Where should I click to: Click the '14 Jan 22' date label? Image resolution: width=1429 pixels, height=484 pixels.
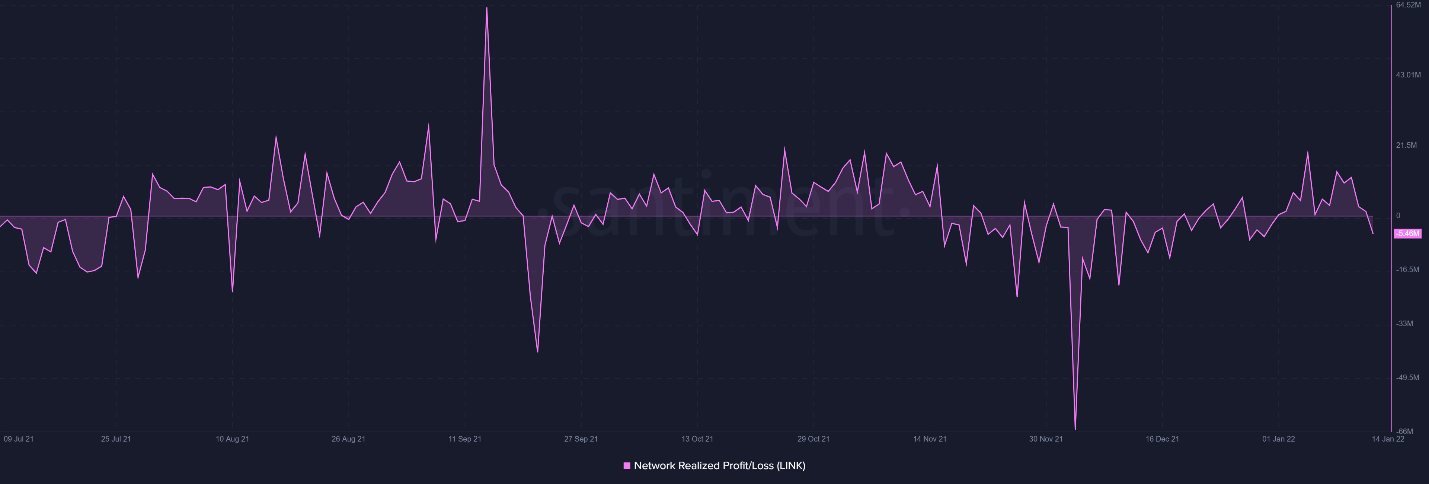point(1389,439)
